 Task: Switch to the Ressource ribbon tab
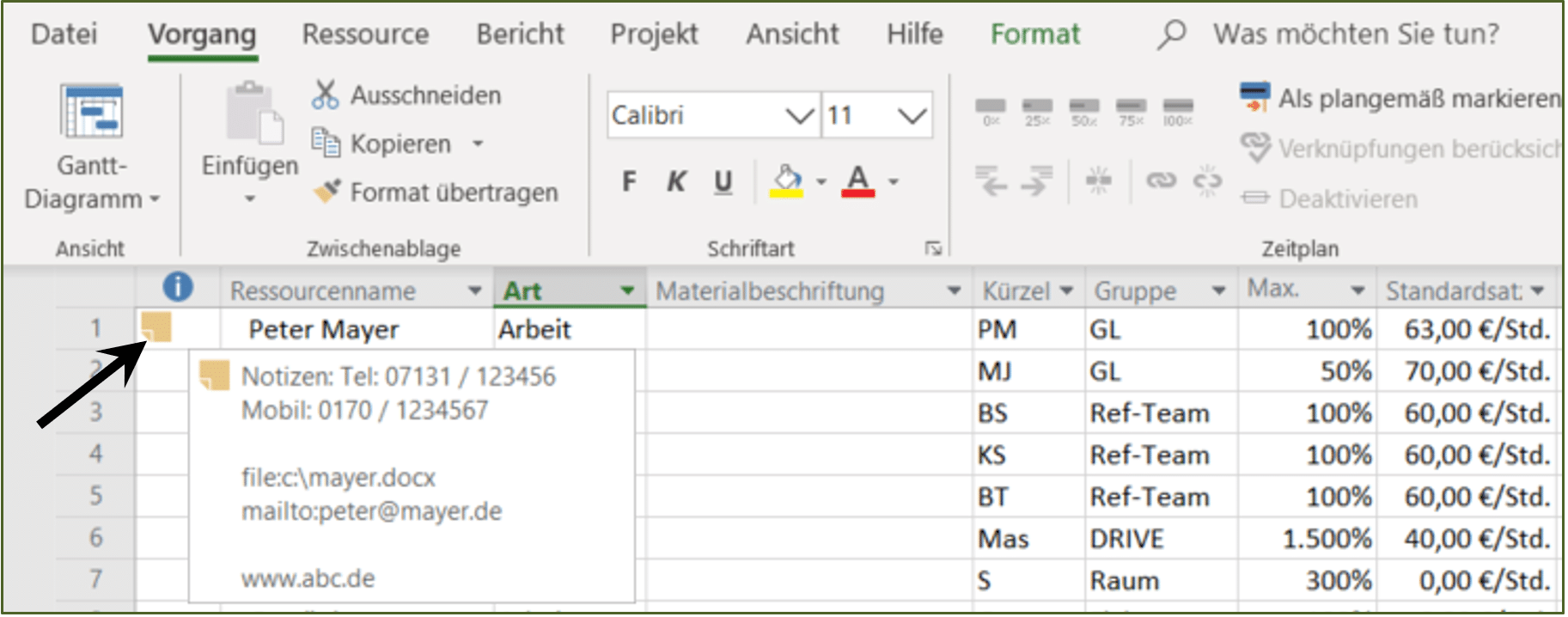point(365,34)
